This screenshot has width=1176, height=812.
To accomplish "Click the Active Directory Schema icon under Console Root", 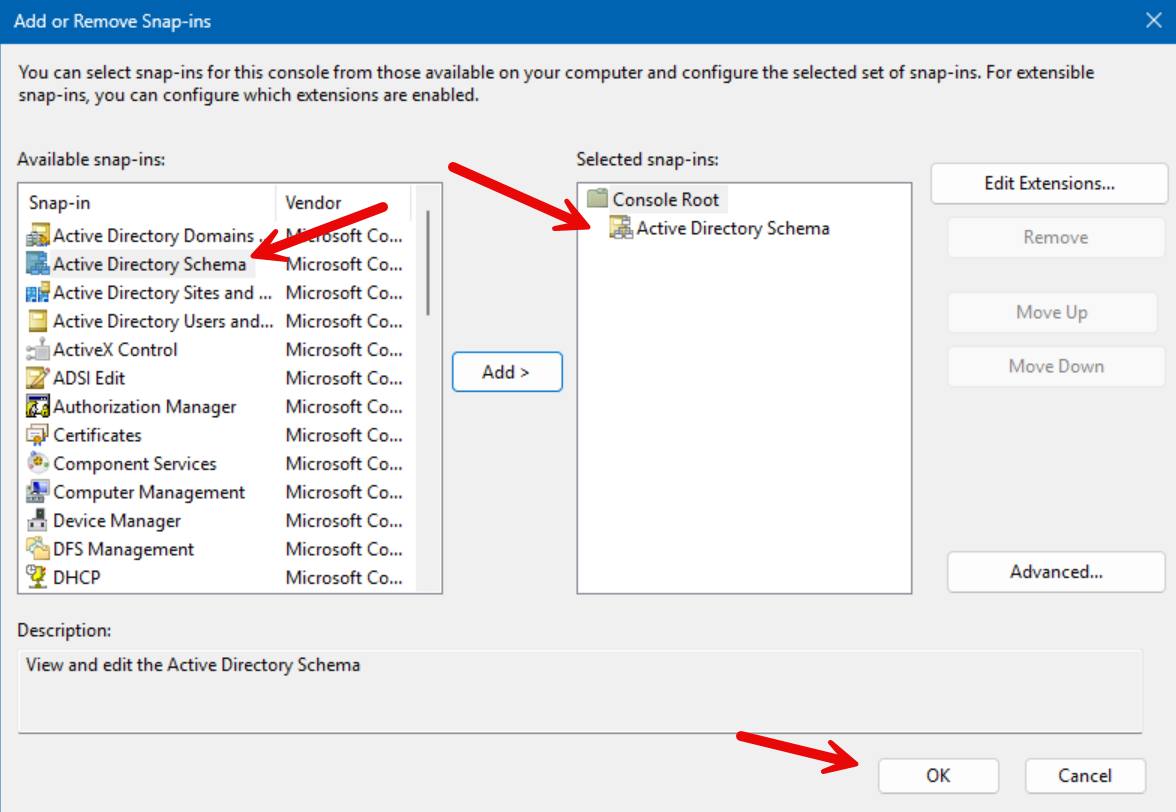I will (x=621, y=227).
